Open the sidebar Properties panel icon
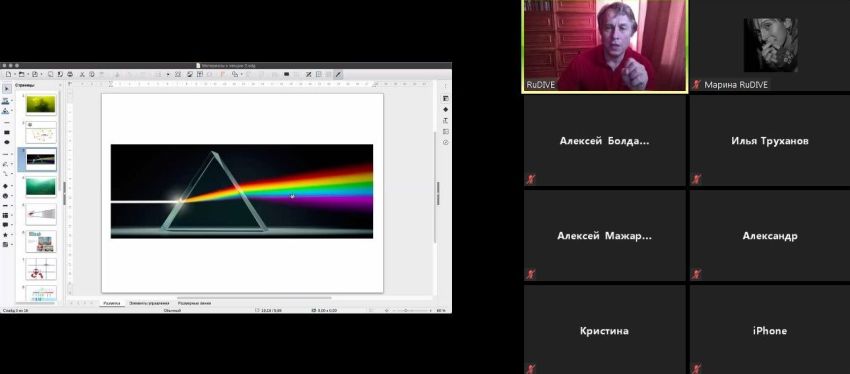The image size is (850, 374). tap(446, 99)
